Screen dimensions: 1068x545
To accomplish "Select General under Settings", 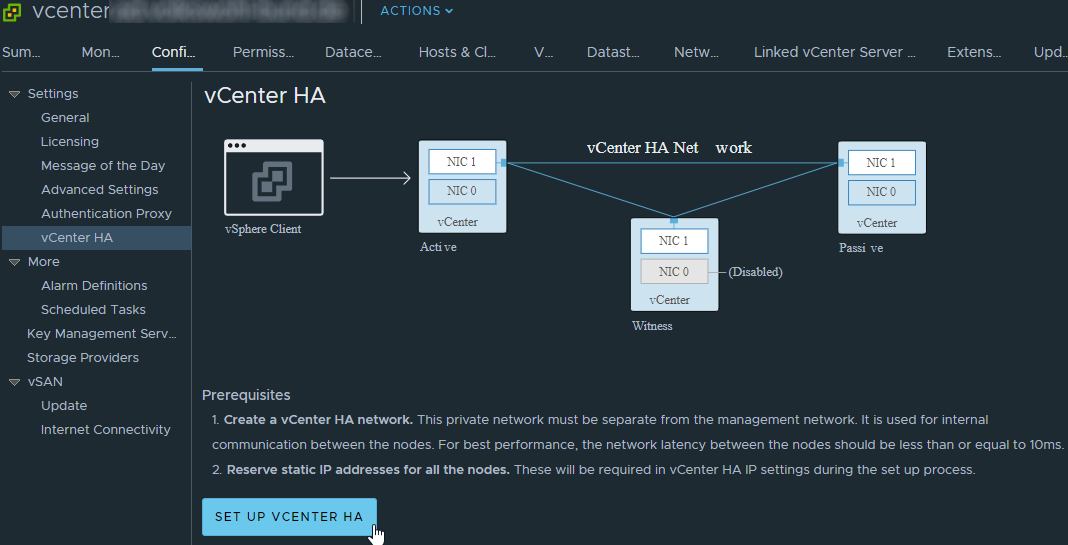I will [x=65, y=118].
